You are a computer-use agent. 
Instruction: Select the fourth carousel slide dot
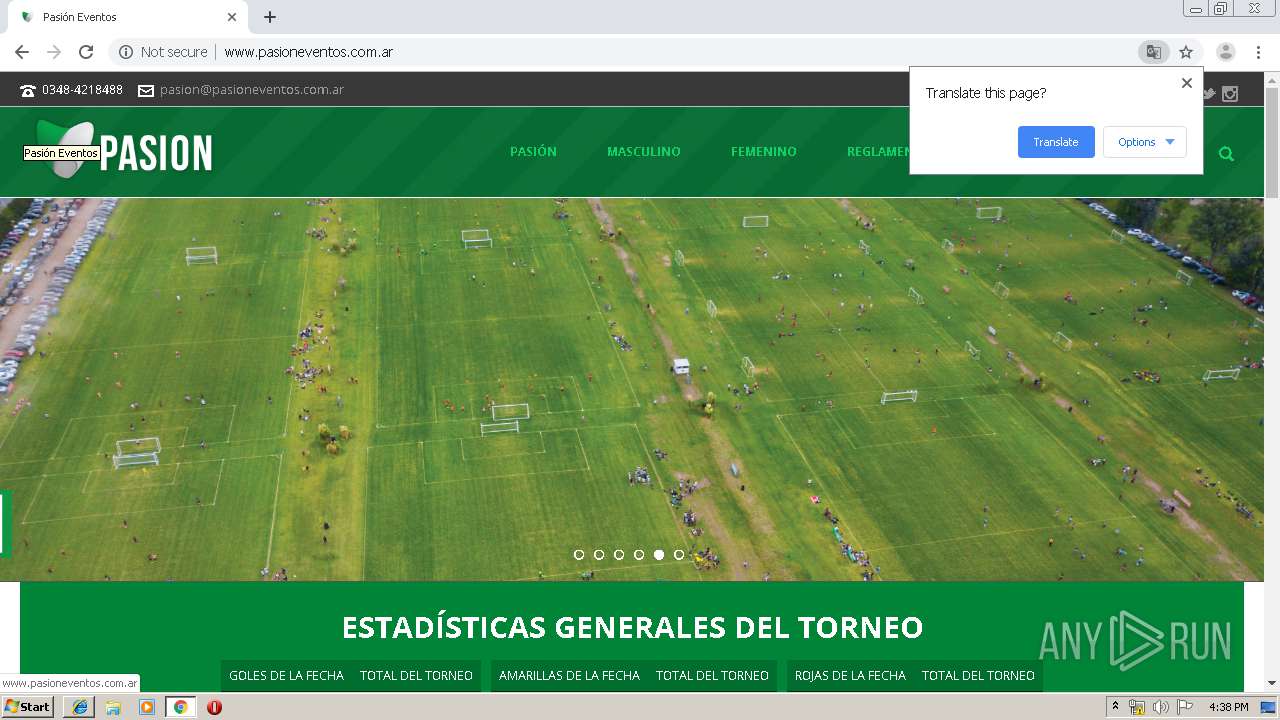click(x=639, y=554)
